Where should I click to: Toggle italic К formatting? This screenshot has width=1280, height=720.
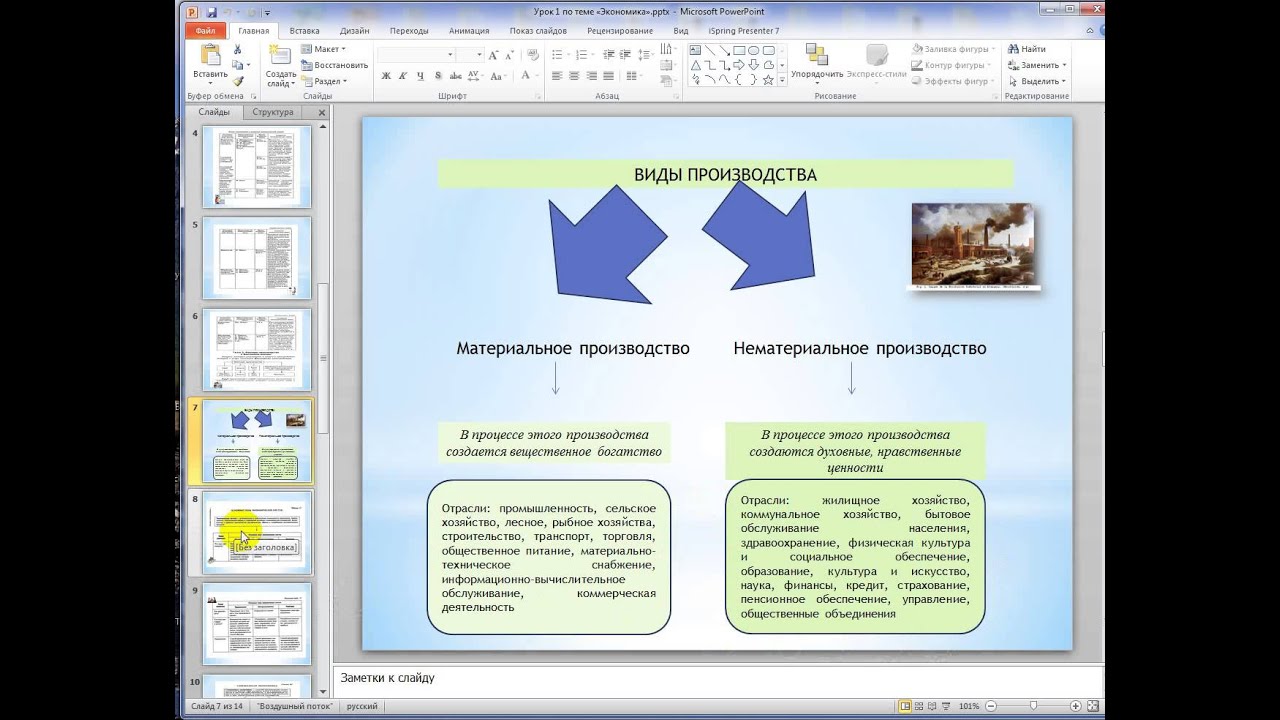tap(403, 76)
